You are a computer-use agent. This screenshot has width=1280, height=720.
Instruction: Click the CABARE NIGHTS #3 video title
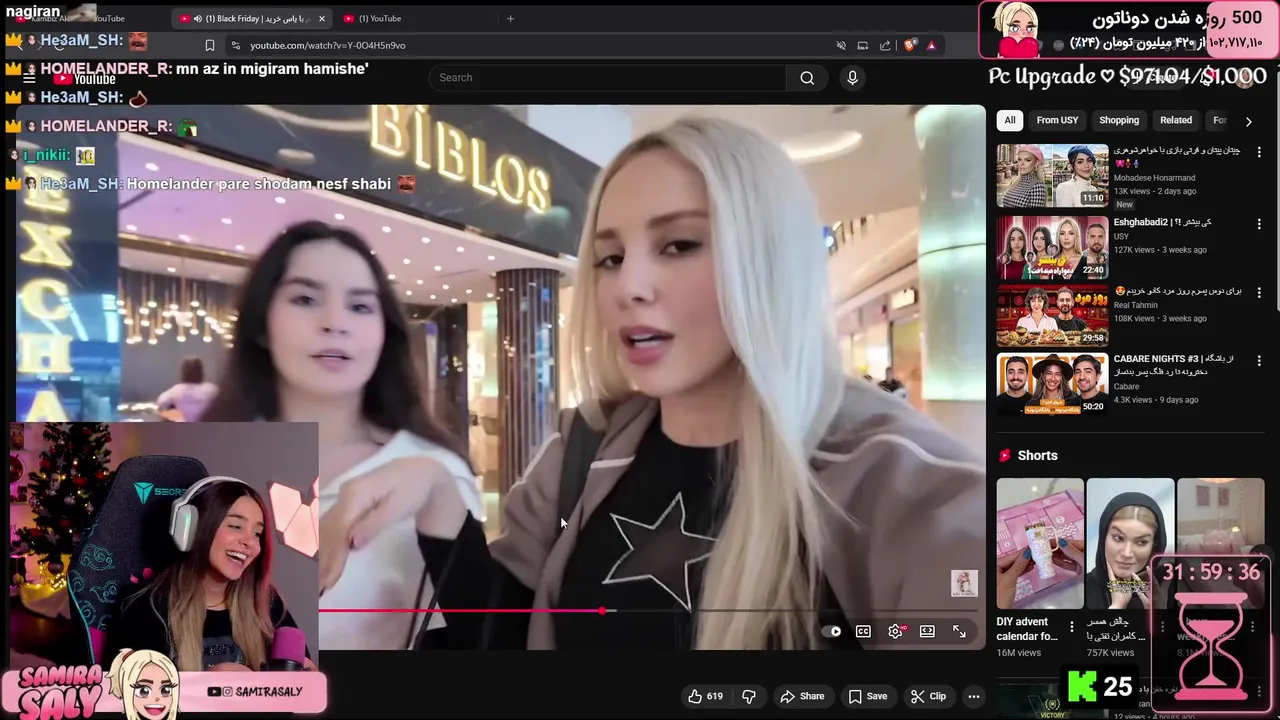point(1174,365)
